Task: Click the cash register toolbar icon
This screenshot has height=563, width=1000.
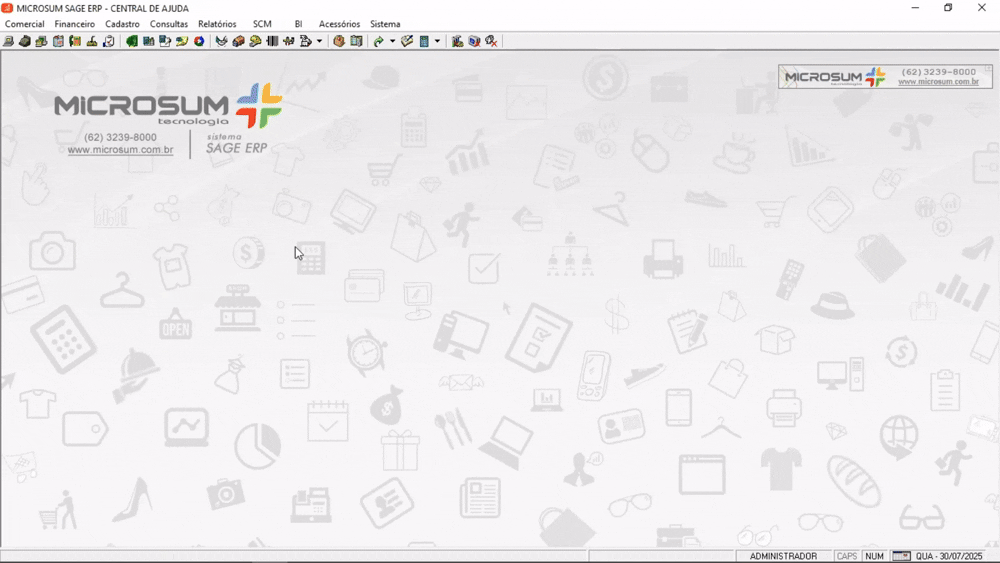Action: pos(24,41)
